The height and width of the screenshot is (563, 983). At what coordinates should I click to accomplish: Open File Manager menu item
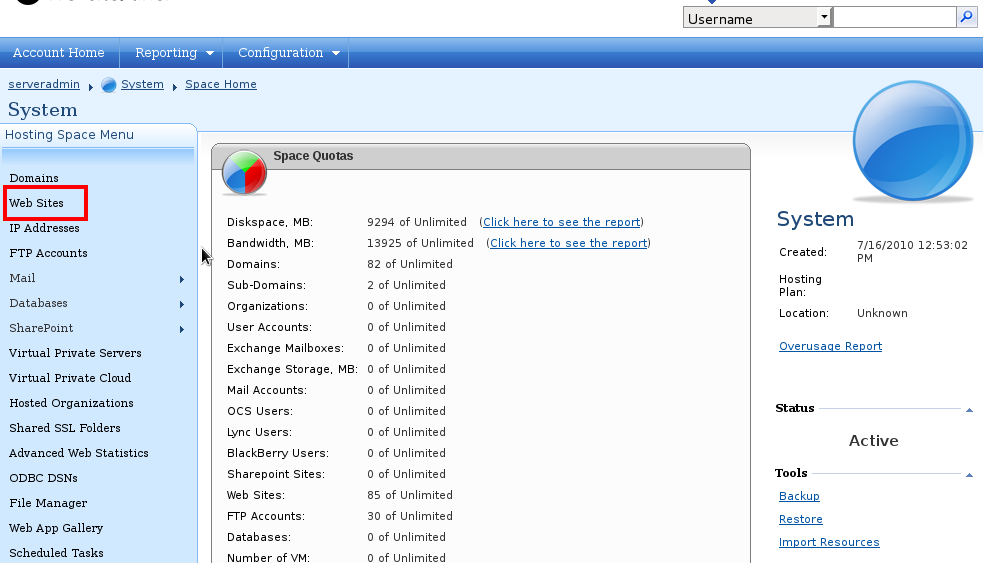48,503
